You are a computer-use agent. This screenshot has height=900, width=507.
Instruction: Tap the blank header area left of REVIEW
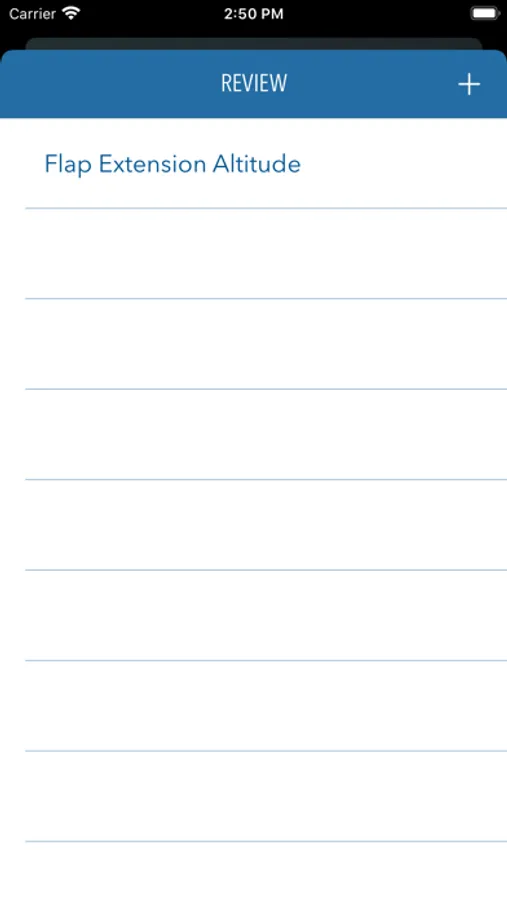[x=109, y=84]
